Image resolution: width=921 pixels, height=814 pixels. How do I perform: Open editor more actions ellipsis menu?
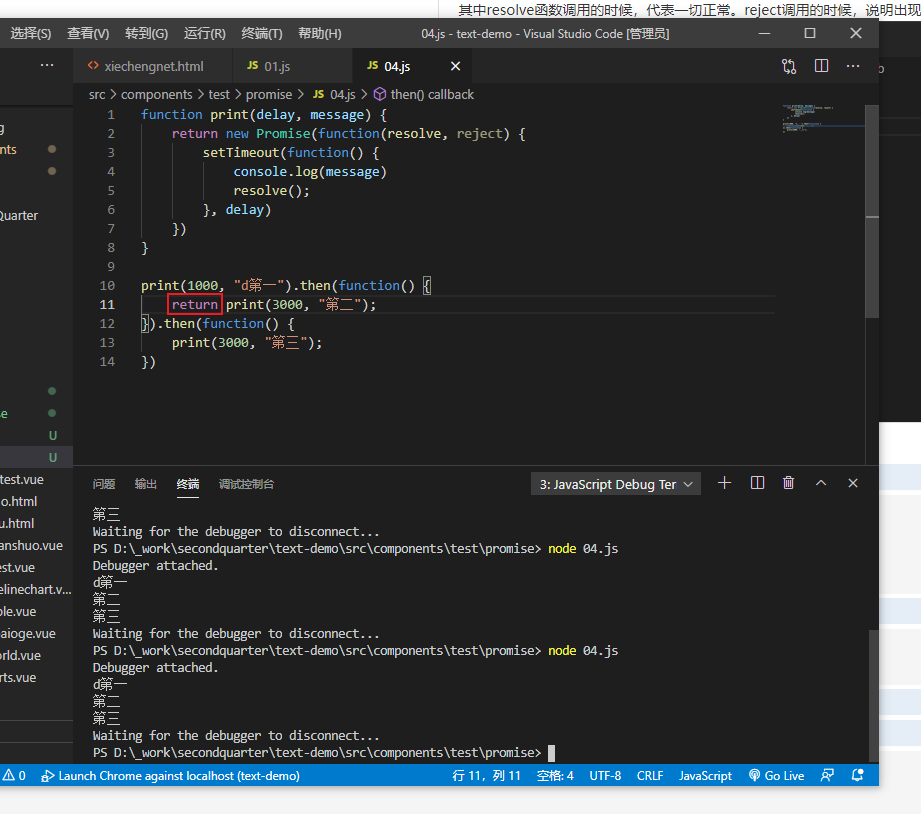pyautogui.click(x=853, y=66)
